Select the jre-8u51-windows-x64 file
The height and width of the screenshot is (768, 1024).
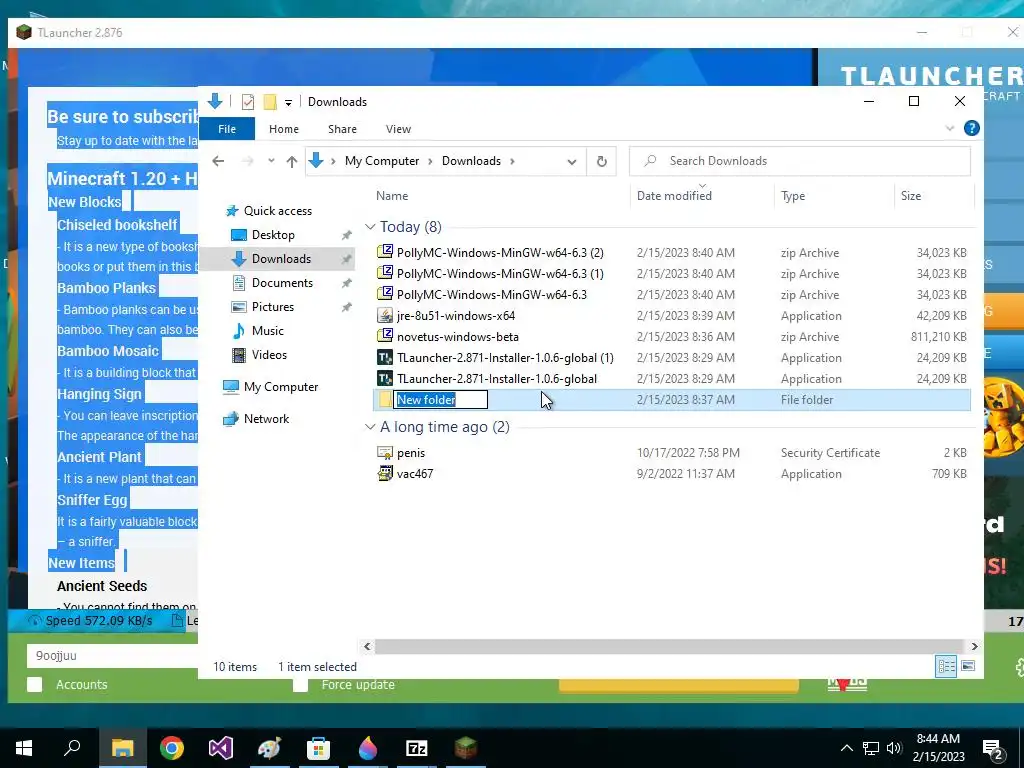click(x=455, y=316)
